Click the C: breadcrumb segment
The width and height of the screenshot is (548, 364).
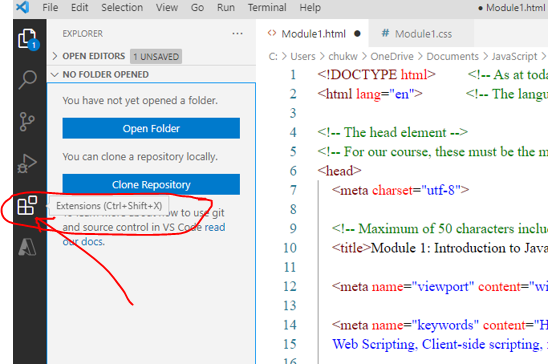[273, 56]
